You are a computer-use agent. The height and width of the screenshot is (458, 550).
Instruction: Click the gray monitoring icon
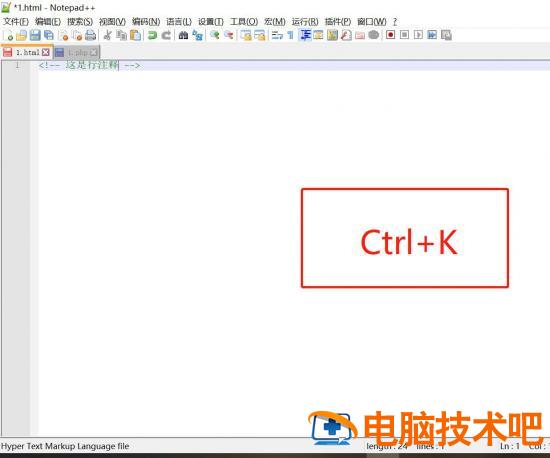point(374,35)
